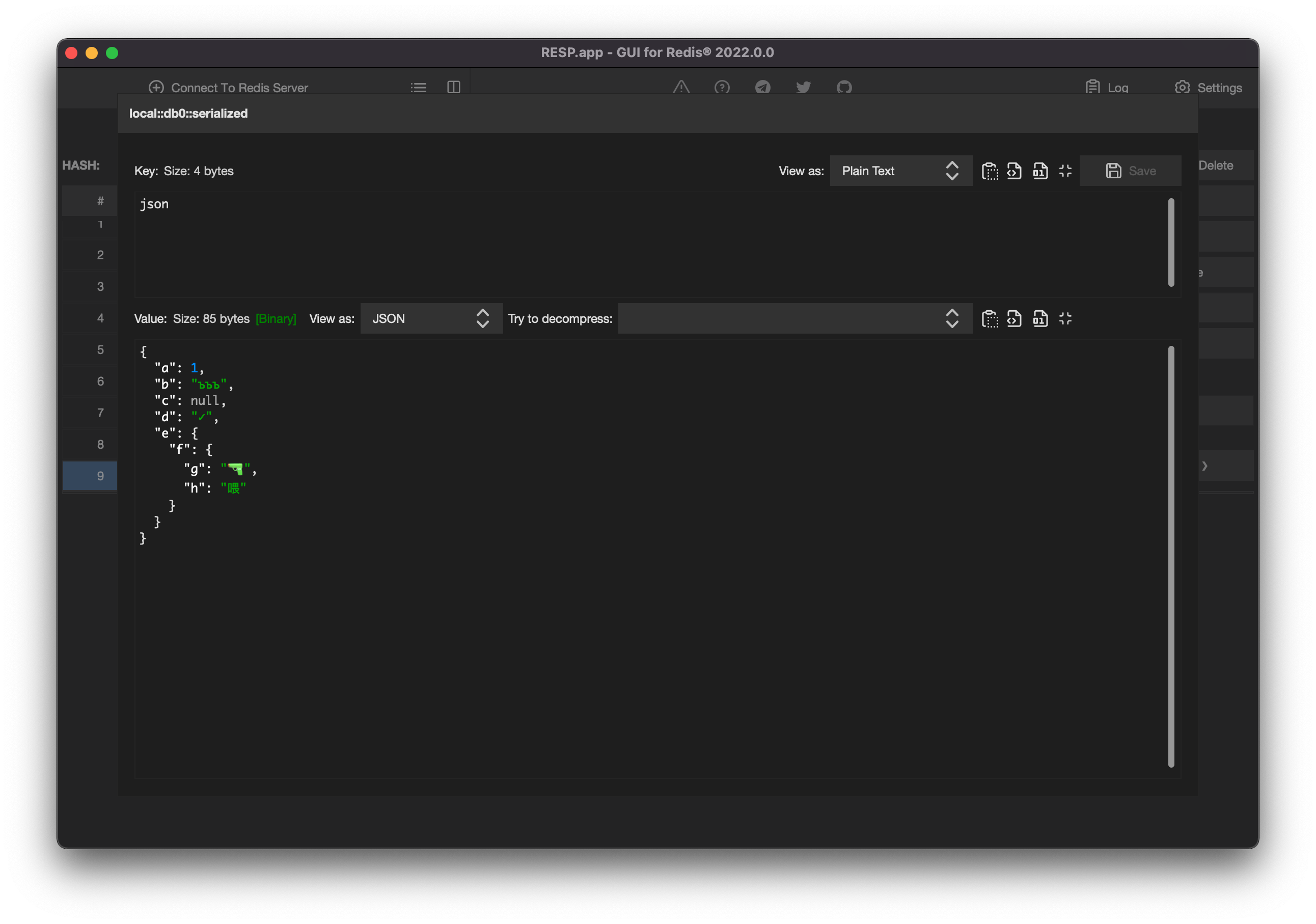This screenshot has height=924, width=1316.
Task: Click the "Size: 85 bytes" text
Action: tap(211, 319)
